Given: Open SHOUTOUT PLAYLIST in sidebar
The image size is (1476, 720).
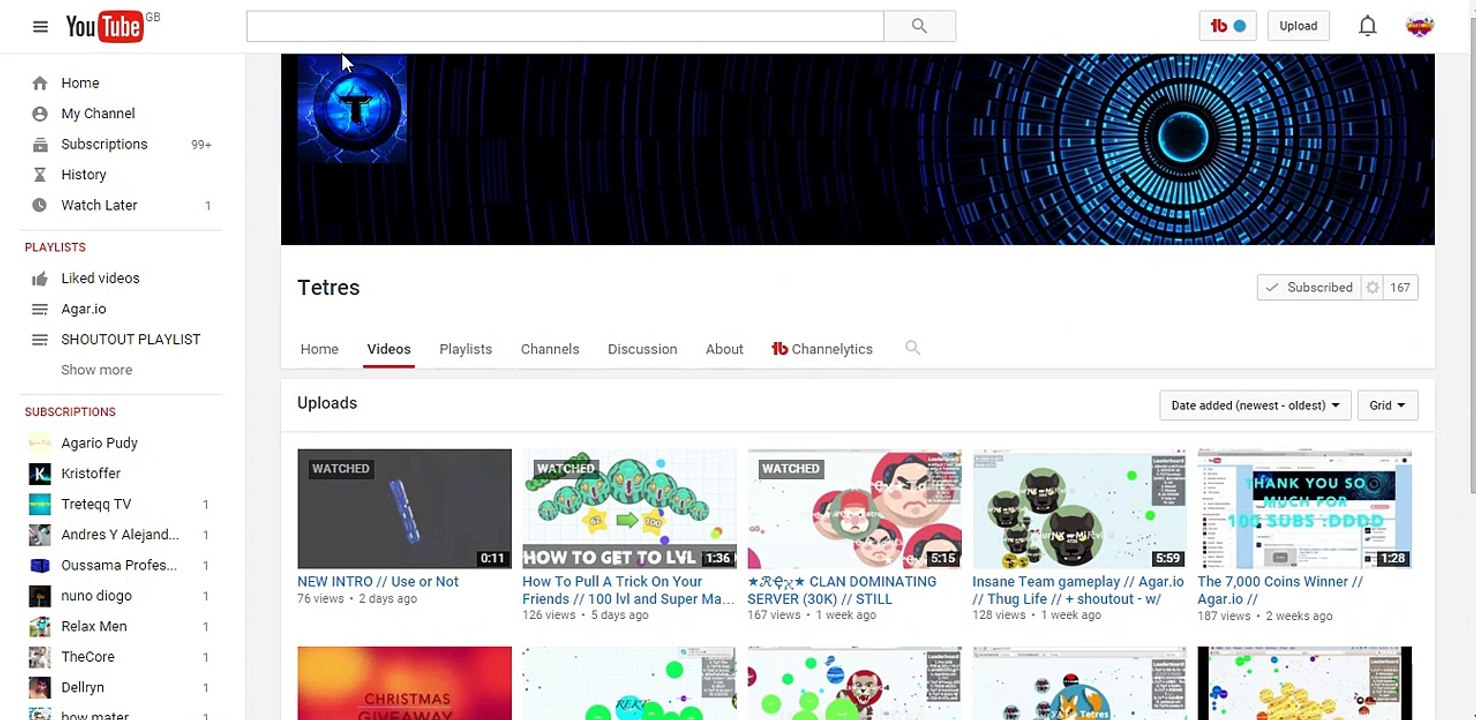Looking at the screenshot, I should 131,339.
